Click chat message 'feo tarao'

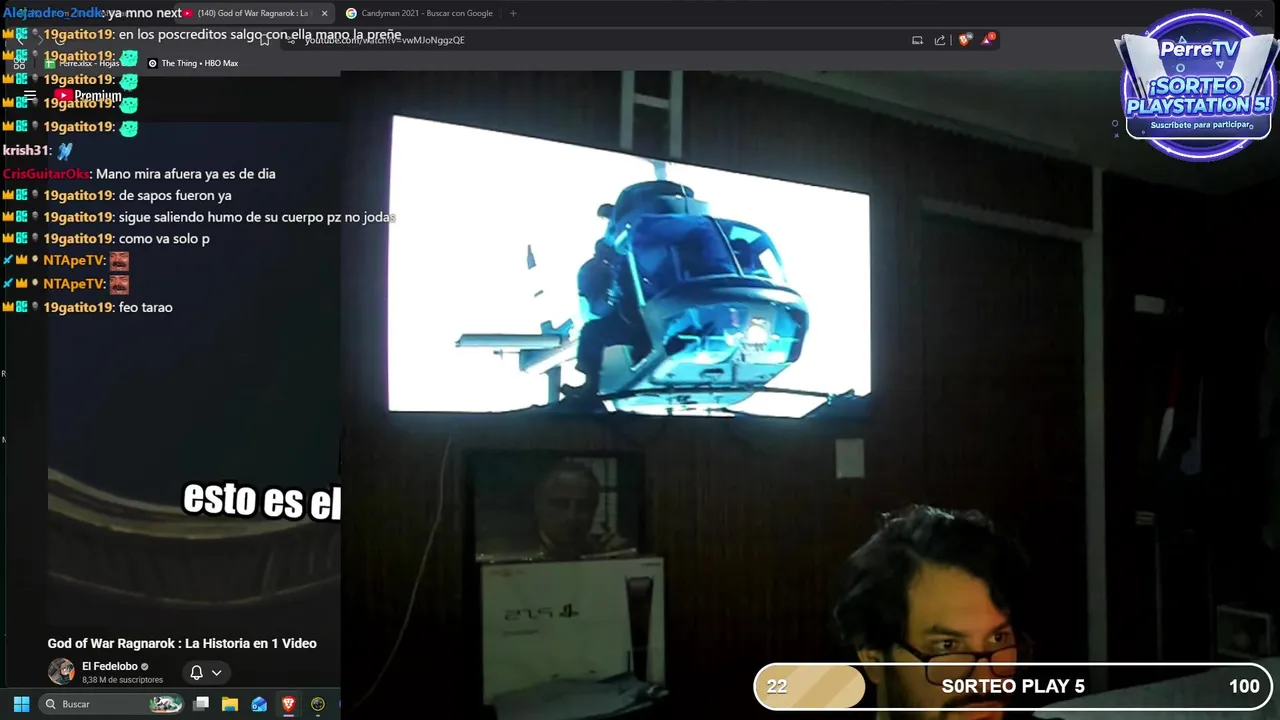145,307
